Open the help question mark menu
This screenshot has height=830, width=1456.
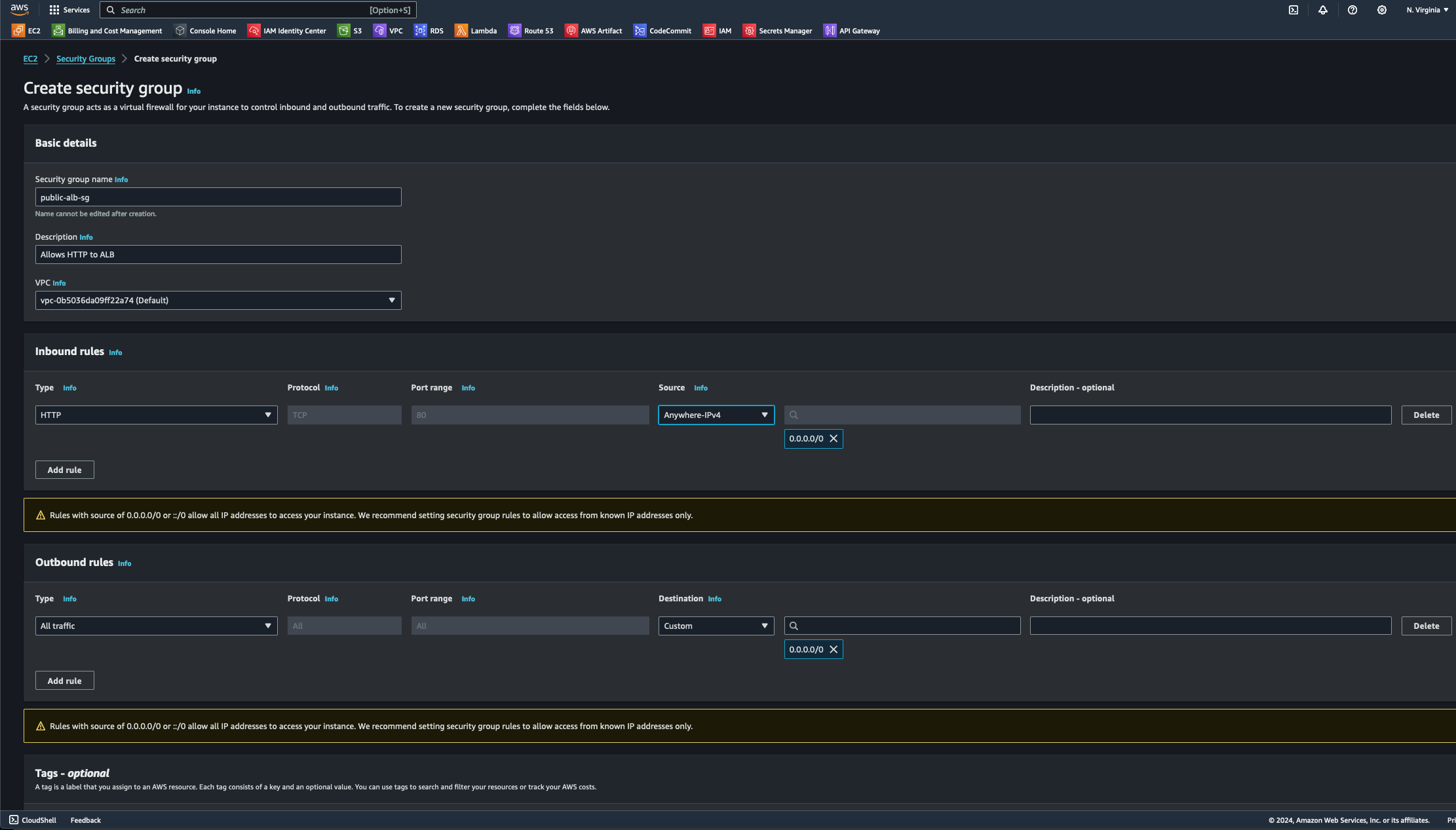click(1352, 10)
